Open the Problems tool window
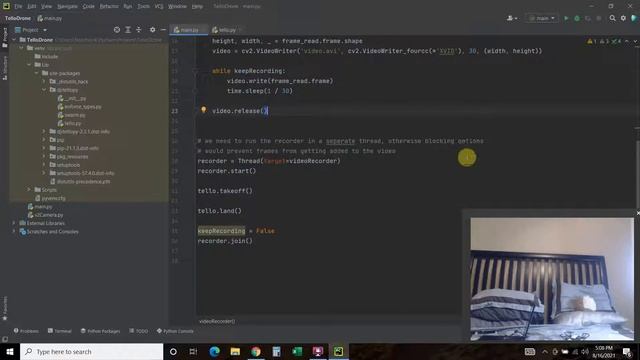Screen dimensions: 640x360 pos(26,331)
